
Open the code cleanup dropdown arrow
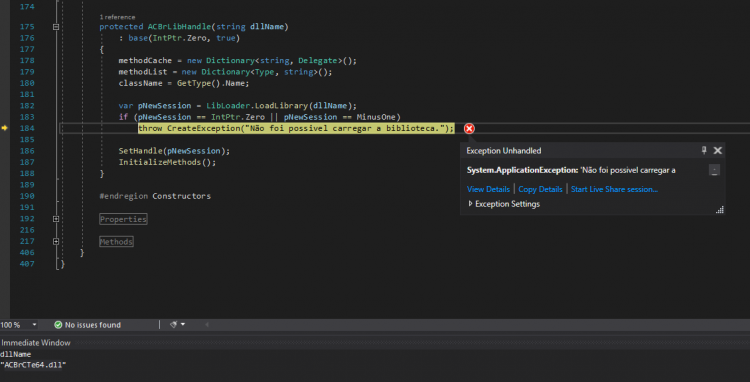[x=183, y=325]
